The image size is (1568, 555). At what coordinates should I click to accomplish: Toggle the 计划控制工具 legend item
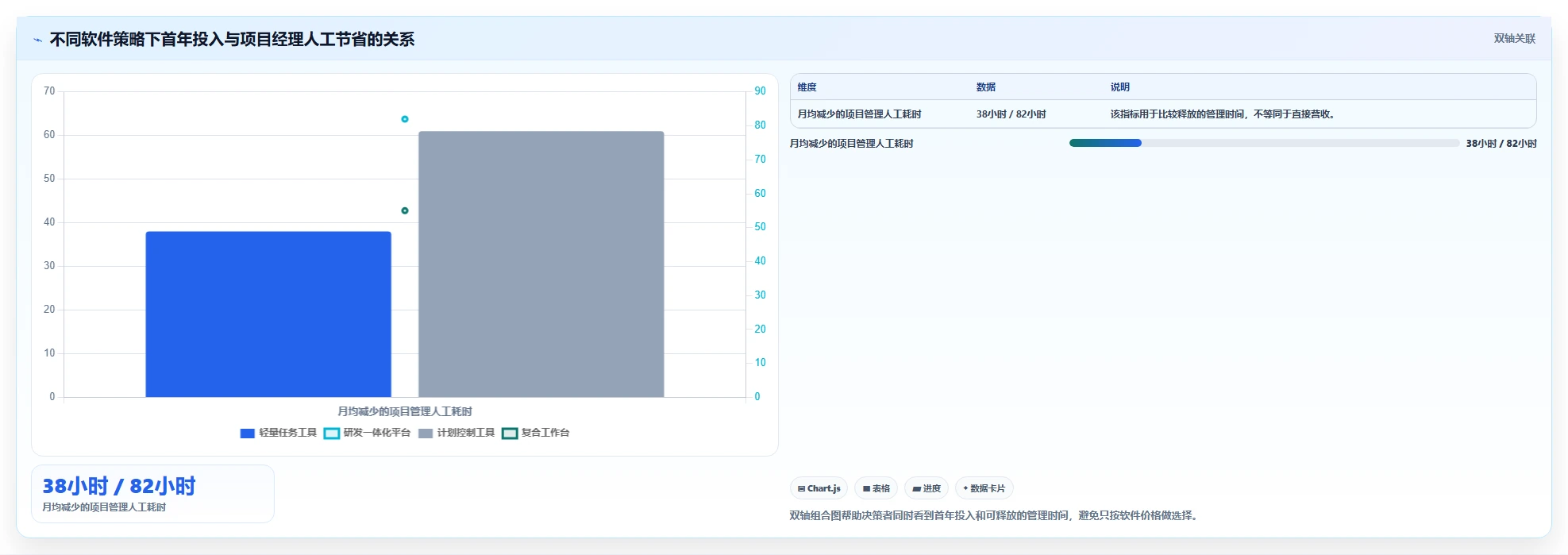[456, 433]
